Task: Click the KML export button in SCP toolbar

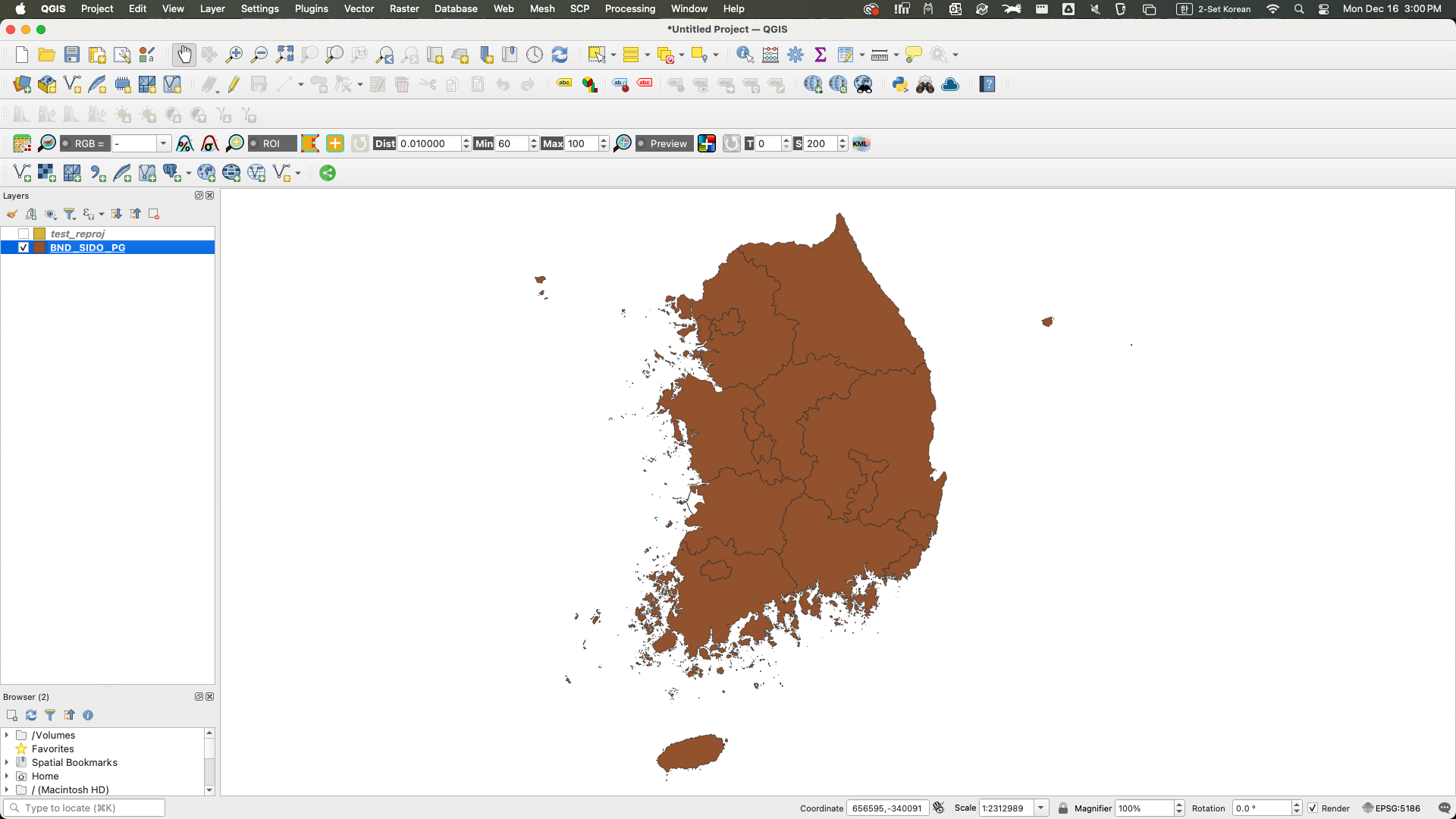Action: point(861,143)
